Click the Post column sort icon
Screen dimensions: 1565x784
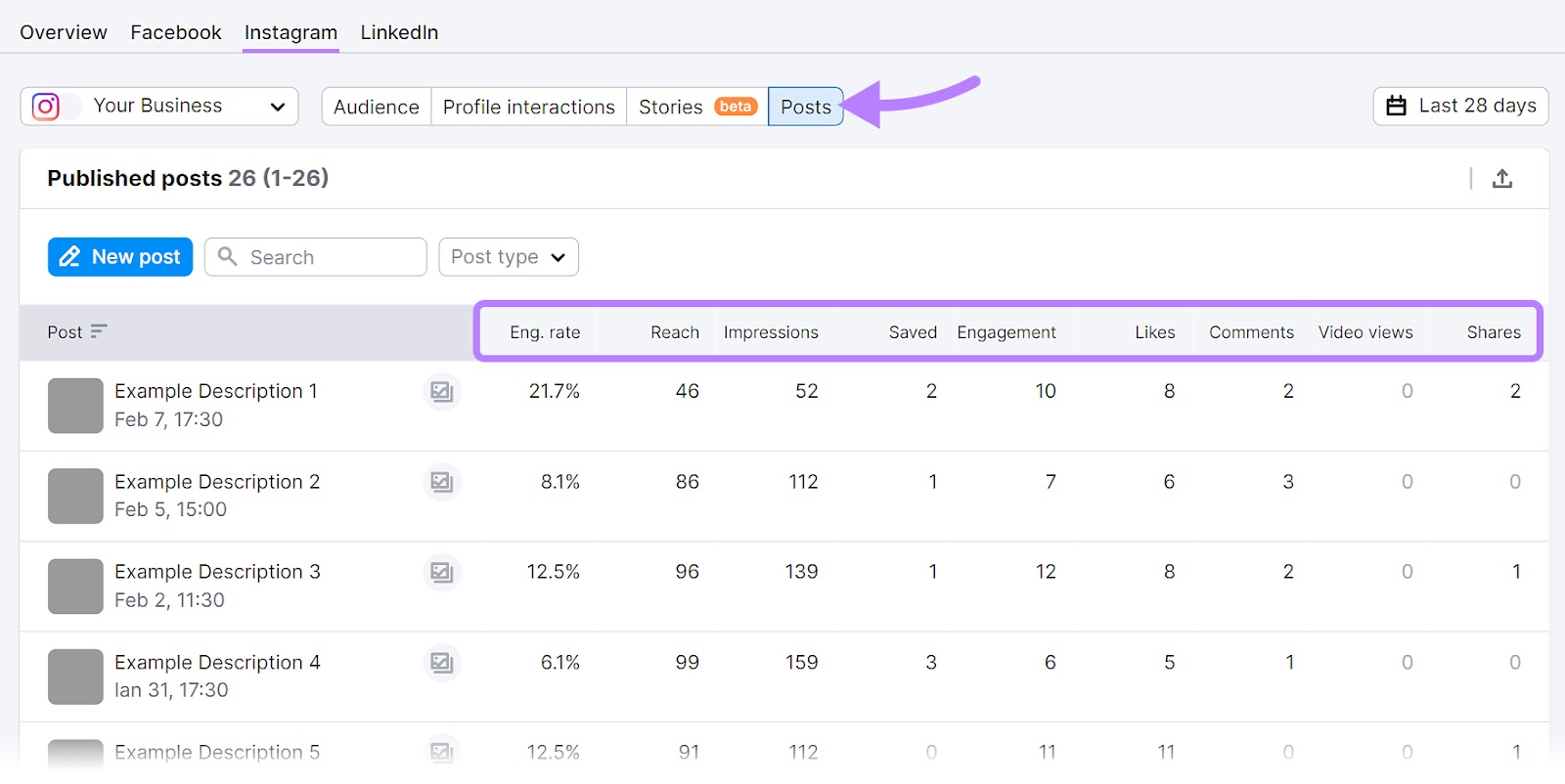(x=98, y=332)
